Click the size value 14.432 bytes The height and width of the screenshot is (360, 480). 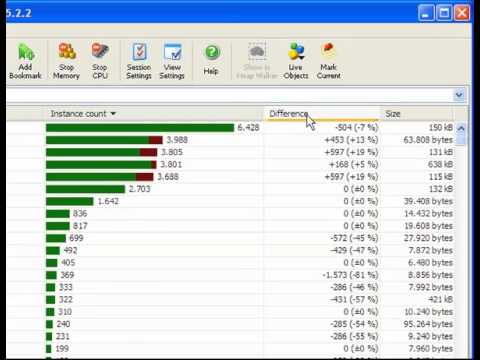428,214
